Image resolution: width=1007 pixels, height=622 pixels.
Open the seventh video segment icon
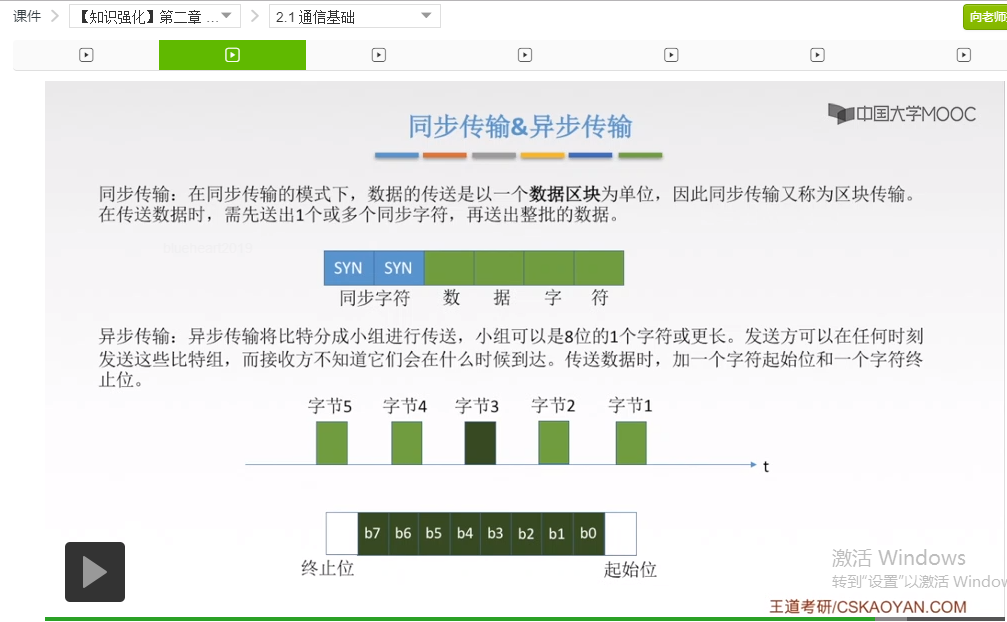[963, 55]
